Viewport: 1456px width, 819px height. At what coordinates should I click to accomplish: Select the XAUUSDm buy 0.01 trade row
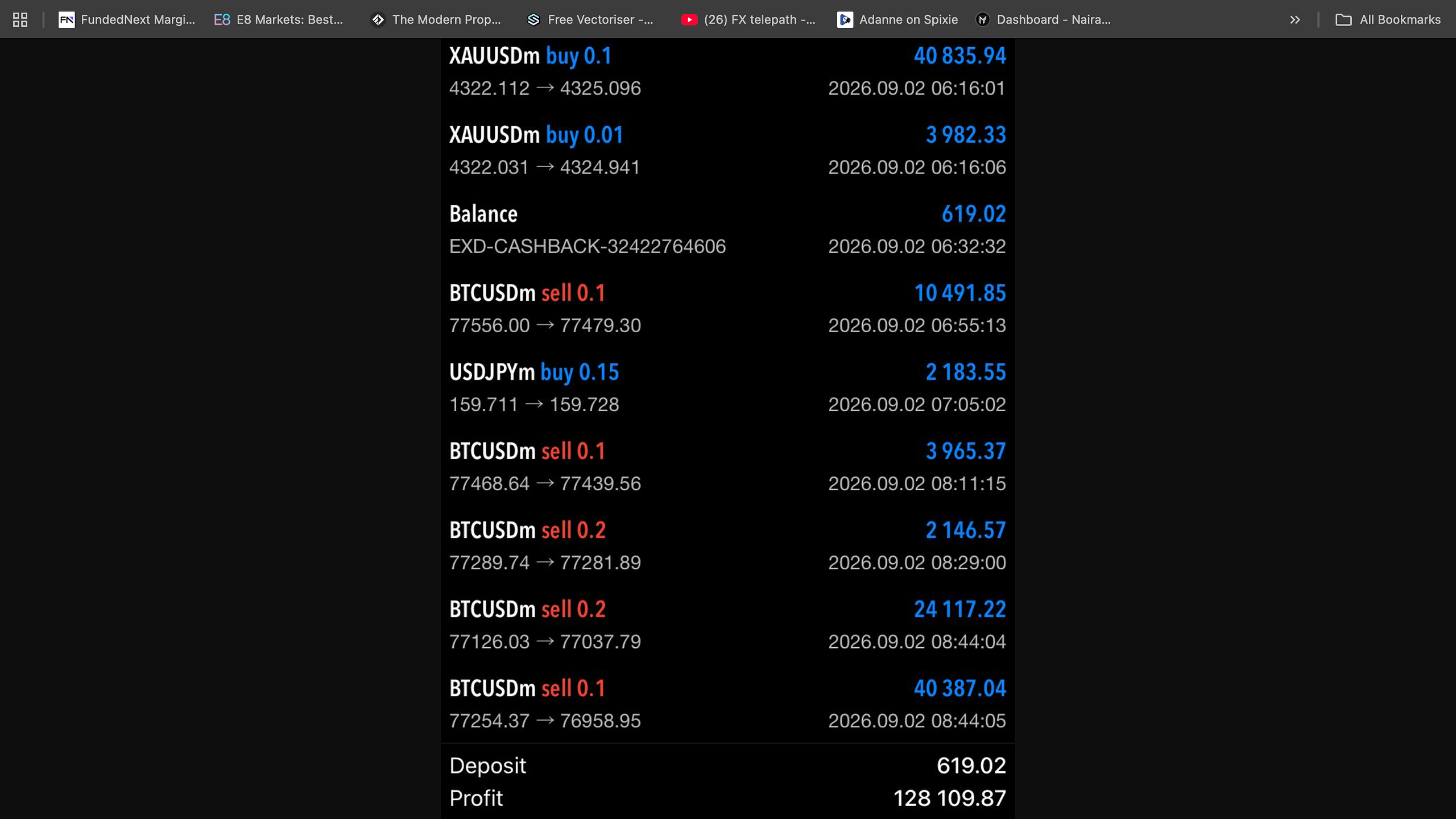click(x=727, y=151)
